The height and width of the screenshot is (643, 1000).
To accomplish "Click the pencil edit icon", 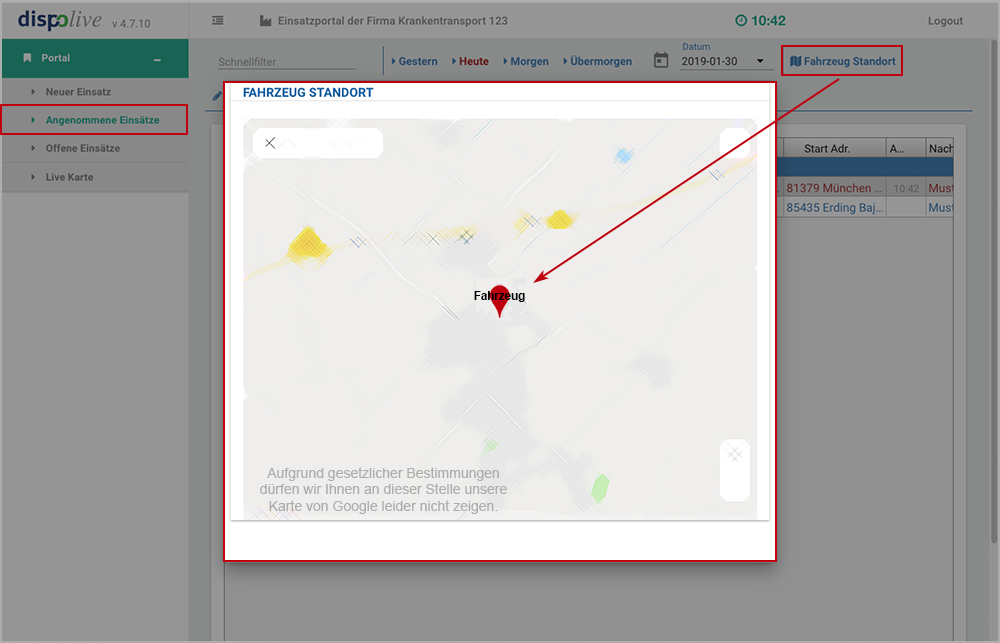I will pyautogui.click(x=217, y=96).
